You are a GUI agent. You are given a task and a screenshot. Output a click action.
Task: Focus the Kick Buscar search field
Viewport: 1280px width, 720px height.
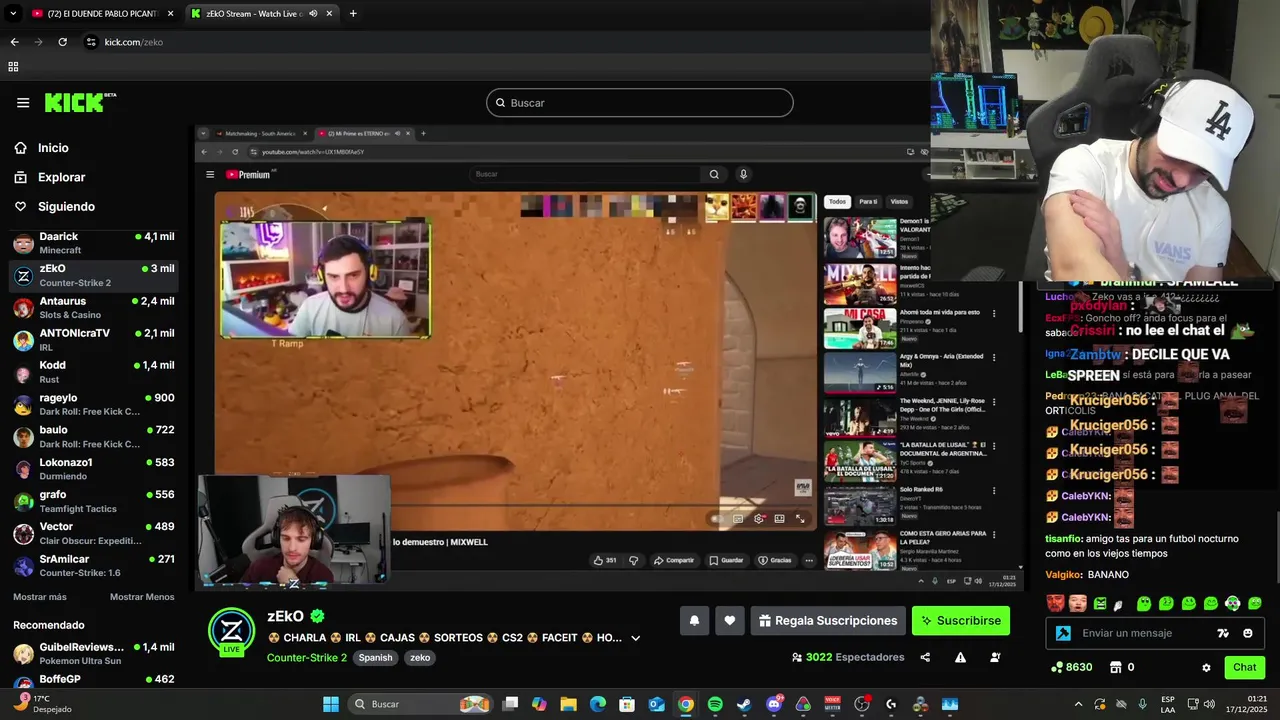(640, 103)
